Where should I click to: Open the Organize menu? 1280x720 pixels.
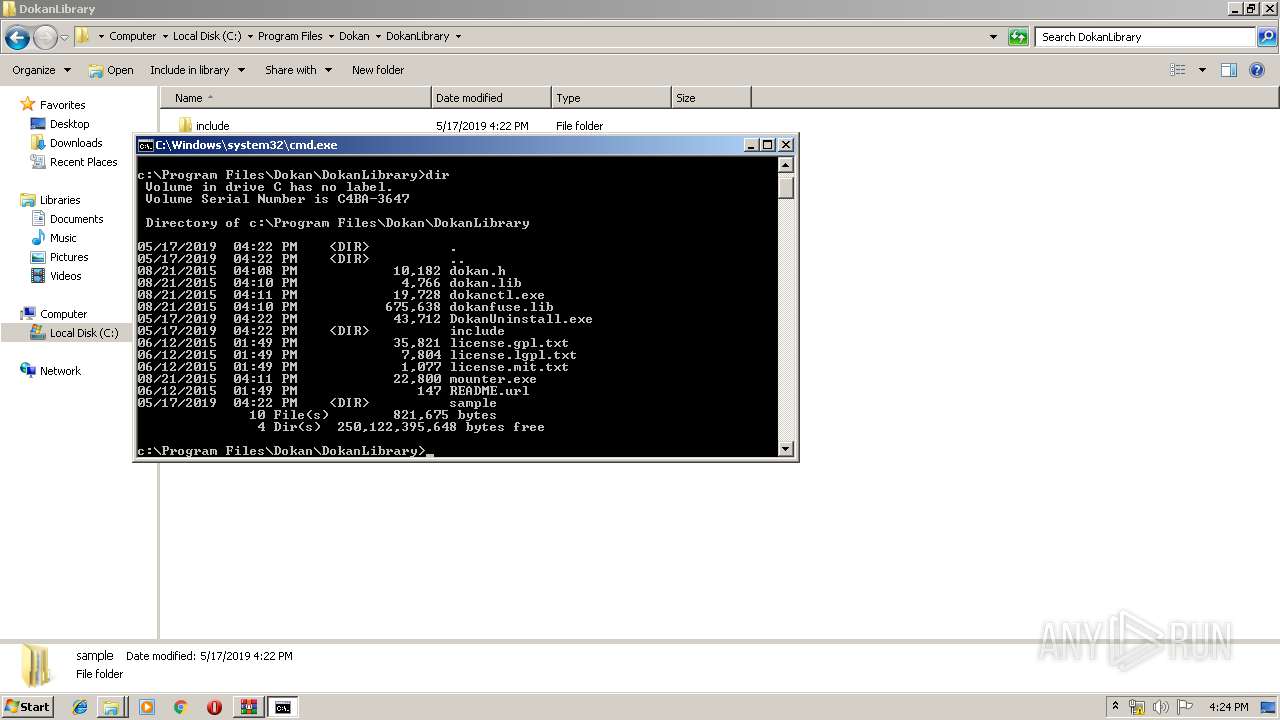click(41, 70)
